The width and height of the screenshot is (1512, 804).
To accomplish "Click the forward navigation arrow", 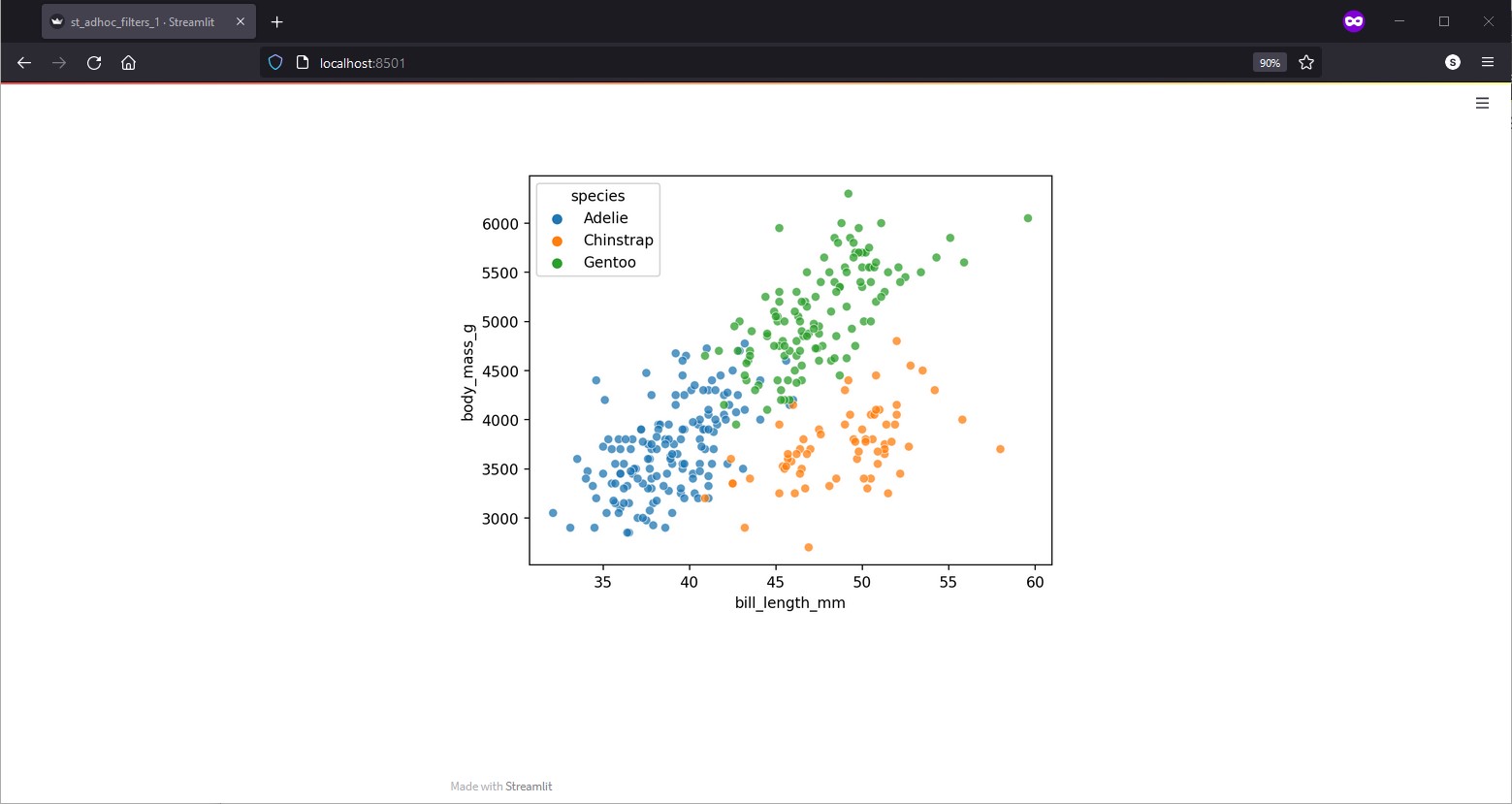I will click(x=58, y=62).
